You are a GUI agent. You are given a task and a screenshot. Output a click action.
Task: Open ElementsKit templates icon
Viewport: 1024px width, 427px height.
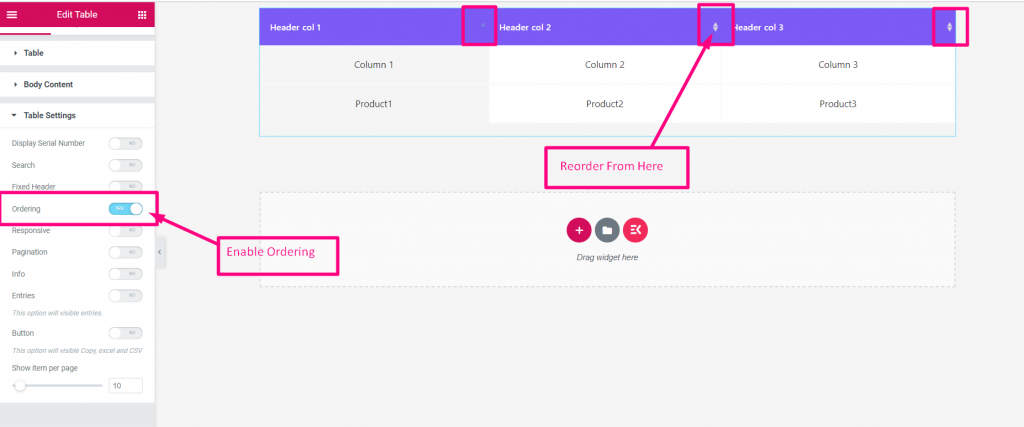tap(635, 230)
